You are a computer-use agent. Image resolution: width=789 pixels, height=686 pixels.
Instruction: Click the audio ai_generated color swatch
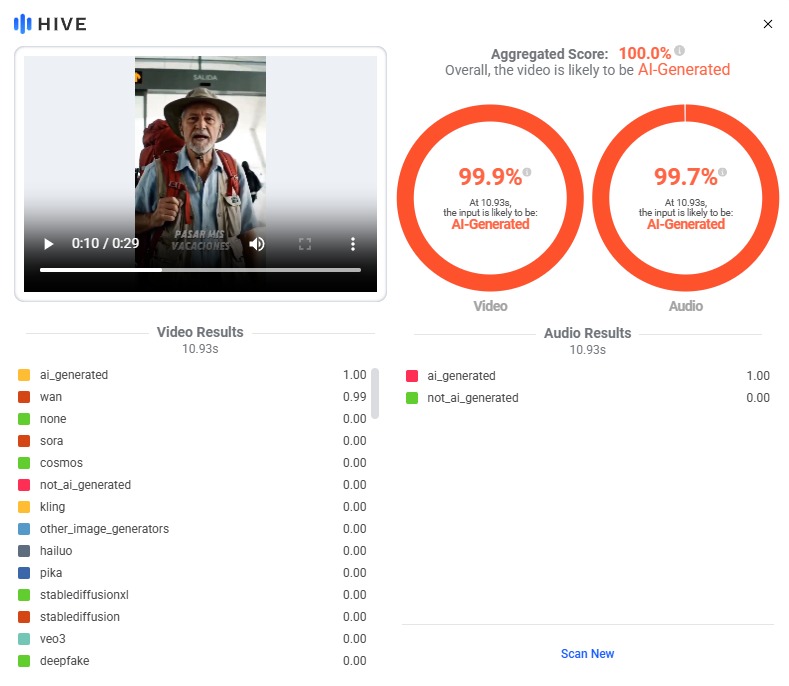pos(412,376)
